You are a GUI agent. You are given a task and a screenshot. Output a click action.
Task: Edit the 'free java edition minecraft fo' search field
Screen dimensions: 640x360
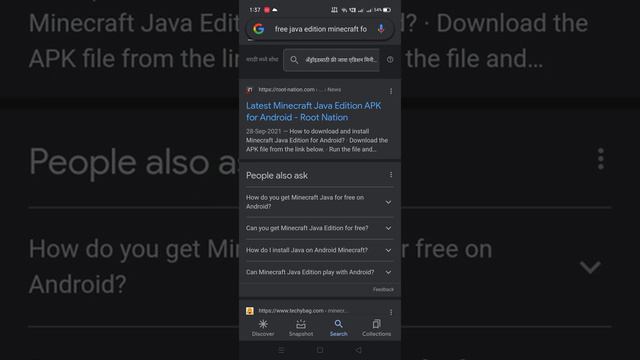321,29
